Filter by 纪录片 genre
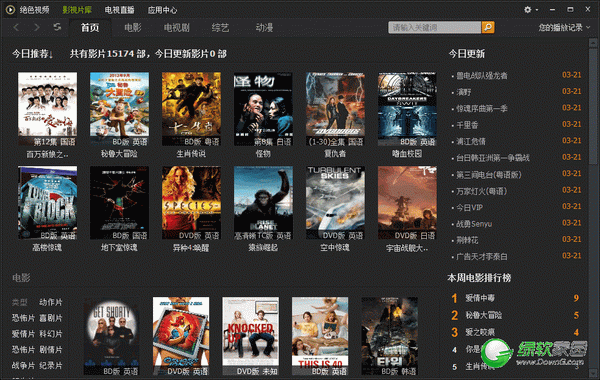Viewport: 600px width, 380px height. click(x=51, y=365)
